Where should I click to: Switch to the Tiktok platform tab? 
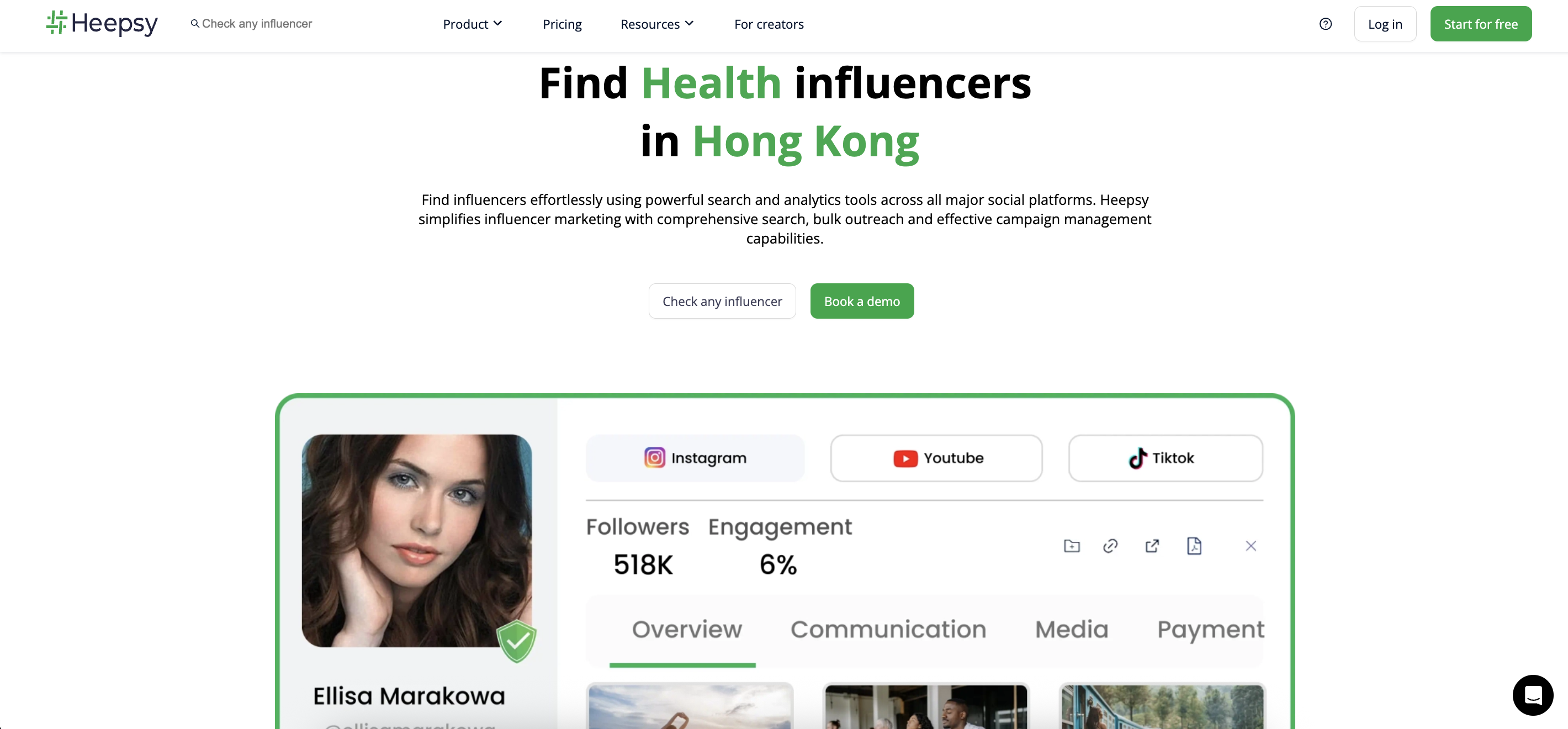point(1165,458)
